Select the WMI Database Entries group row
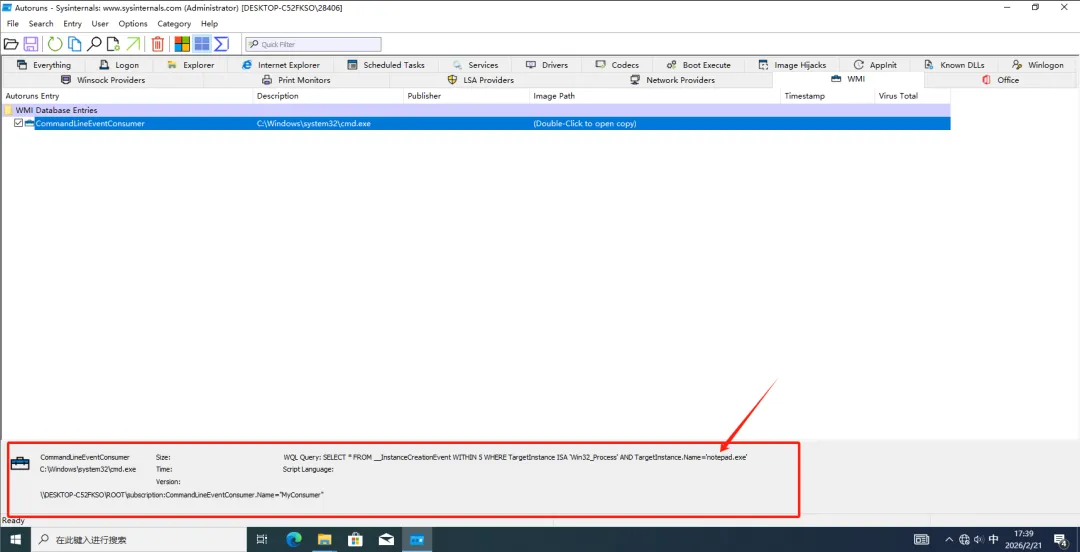Viewport: 1080px width, 552px height. tap(475, 110)
